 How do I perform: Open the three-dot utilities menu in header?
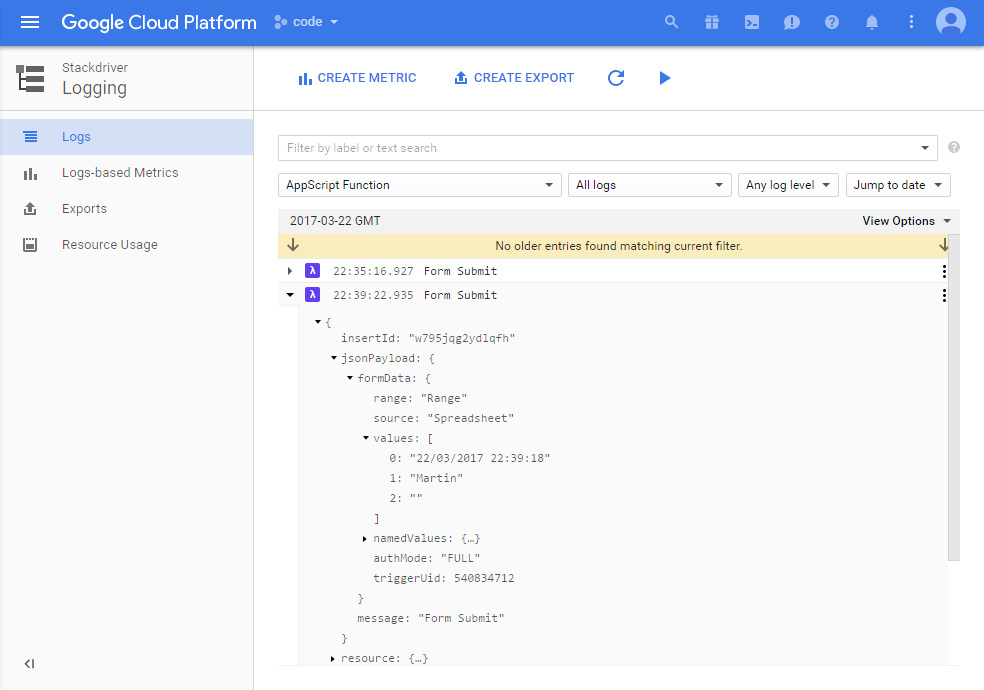[x=911, y=23]
